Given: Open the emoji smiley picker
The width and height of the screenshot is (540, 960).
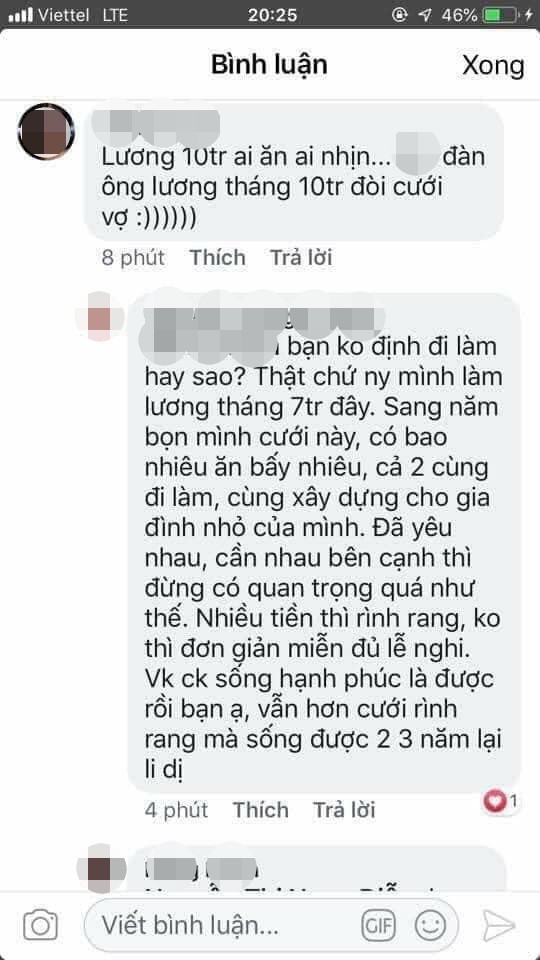Looking at the screenshot, I should (430, 924).
